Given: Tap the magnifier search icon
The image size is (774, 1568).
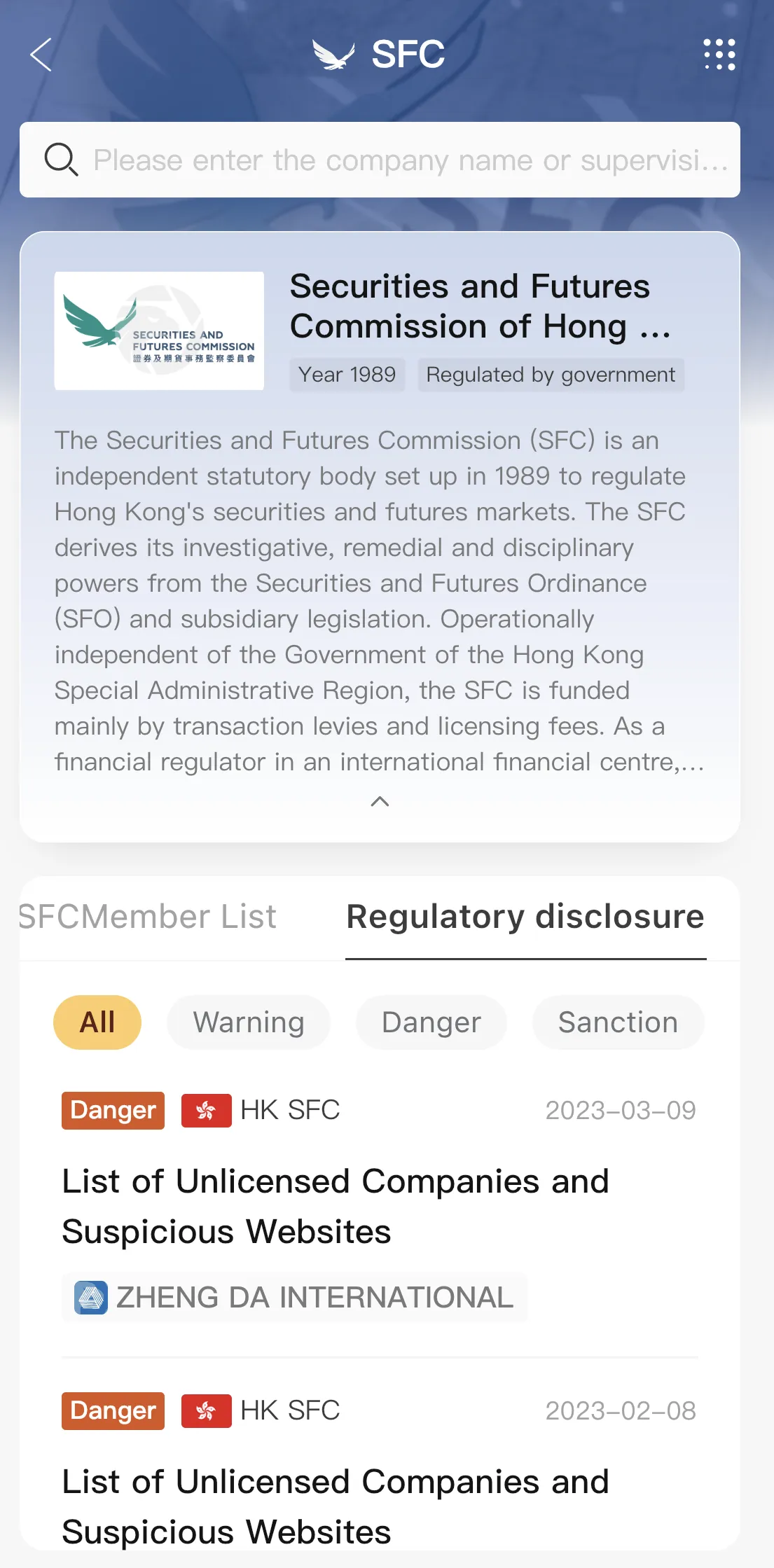Looking at the screenshot, I should 61,160.
